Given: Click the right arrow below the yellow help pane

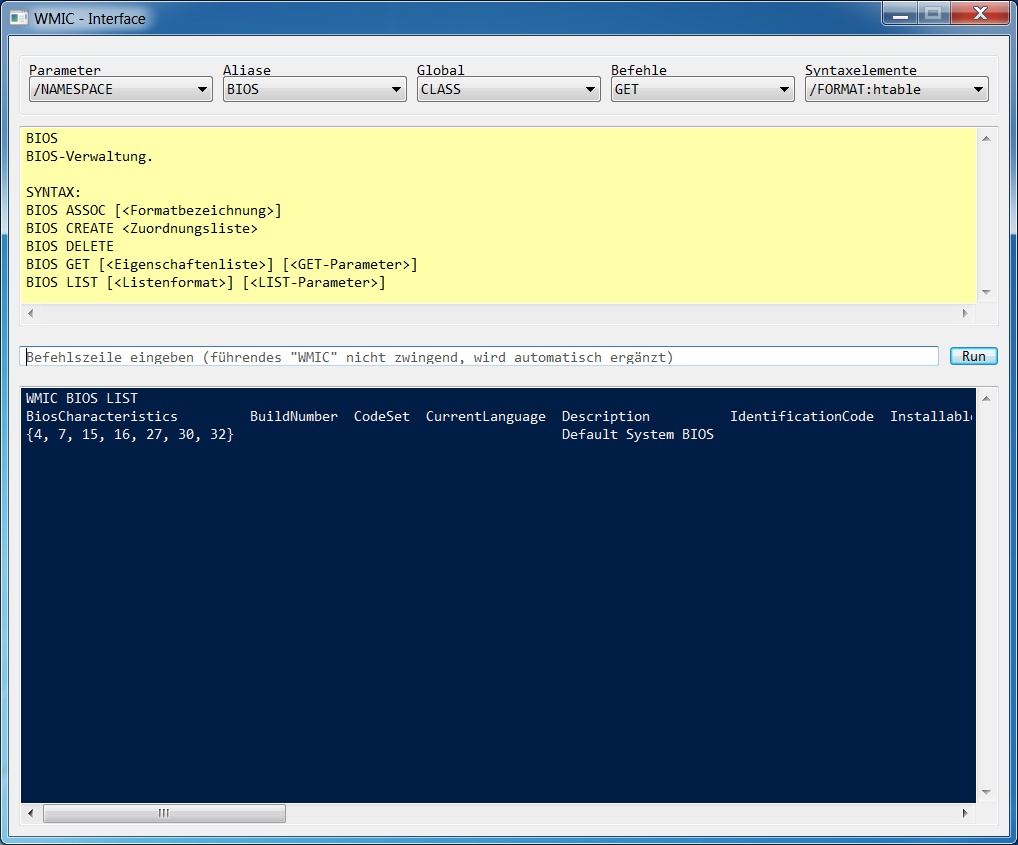Looking at the screenshot, I should tap(965, 314).
